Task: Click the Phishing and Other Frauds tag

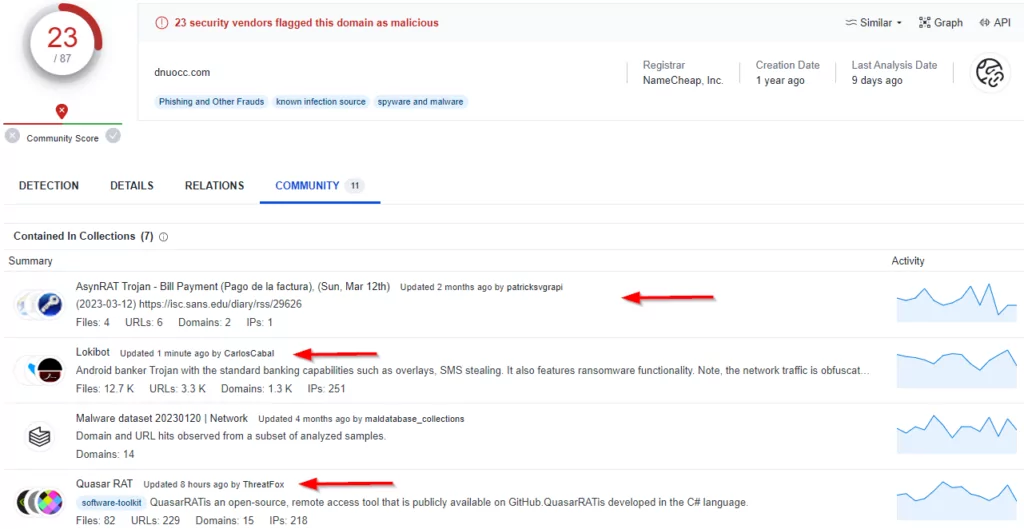Action: coord(212,102)
